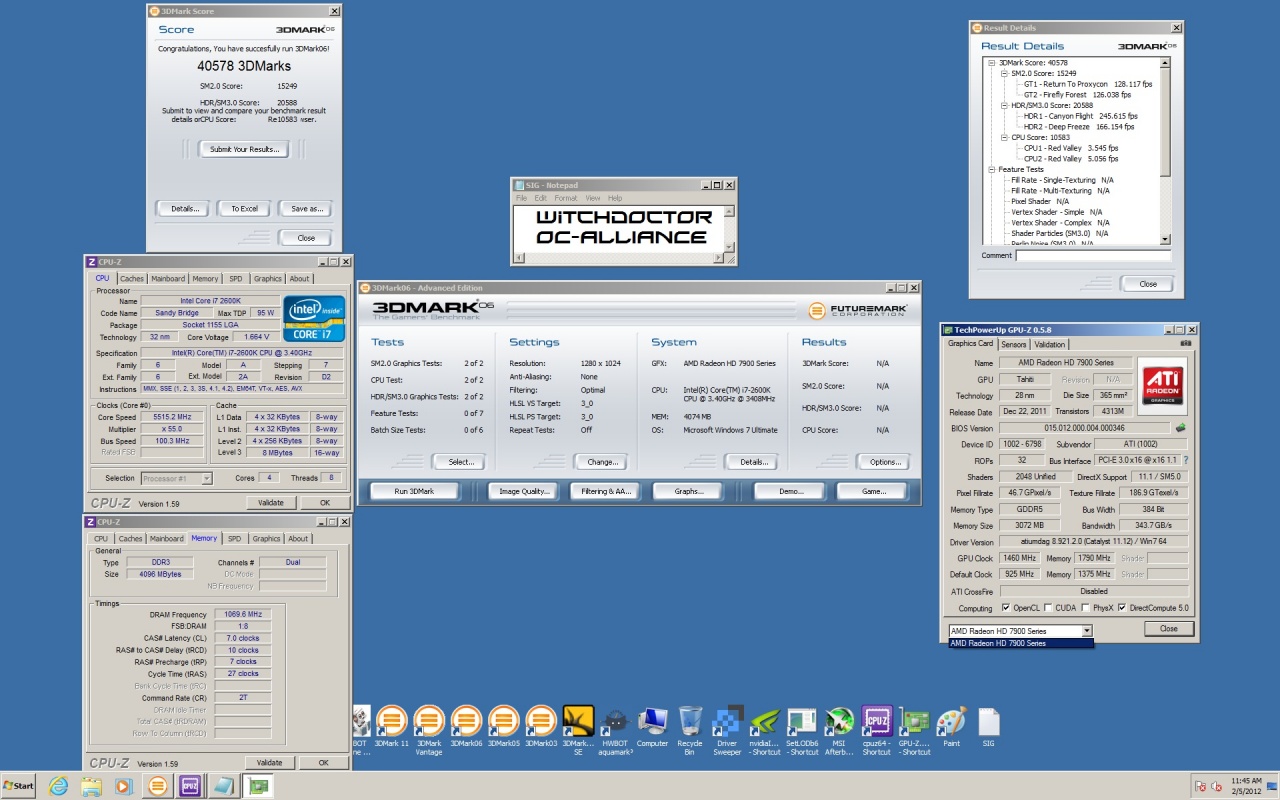The height and width of the screenshot is (800, 1280).
Task: Click the Run 3DMark button
Action: 414,491
